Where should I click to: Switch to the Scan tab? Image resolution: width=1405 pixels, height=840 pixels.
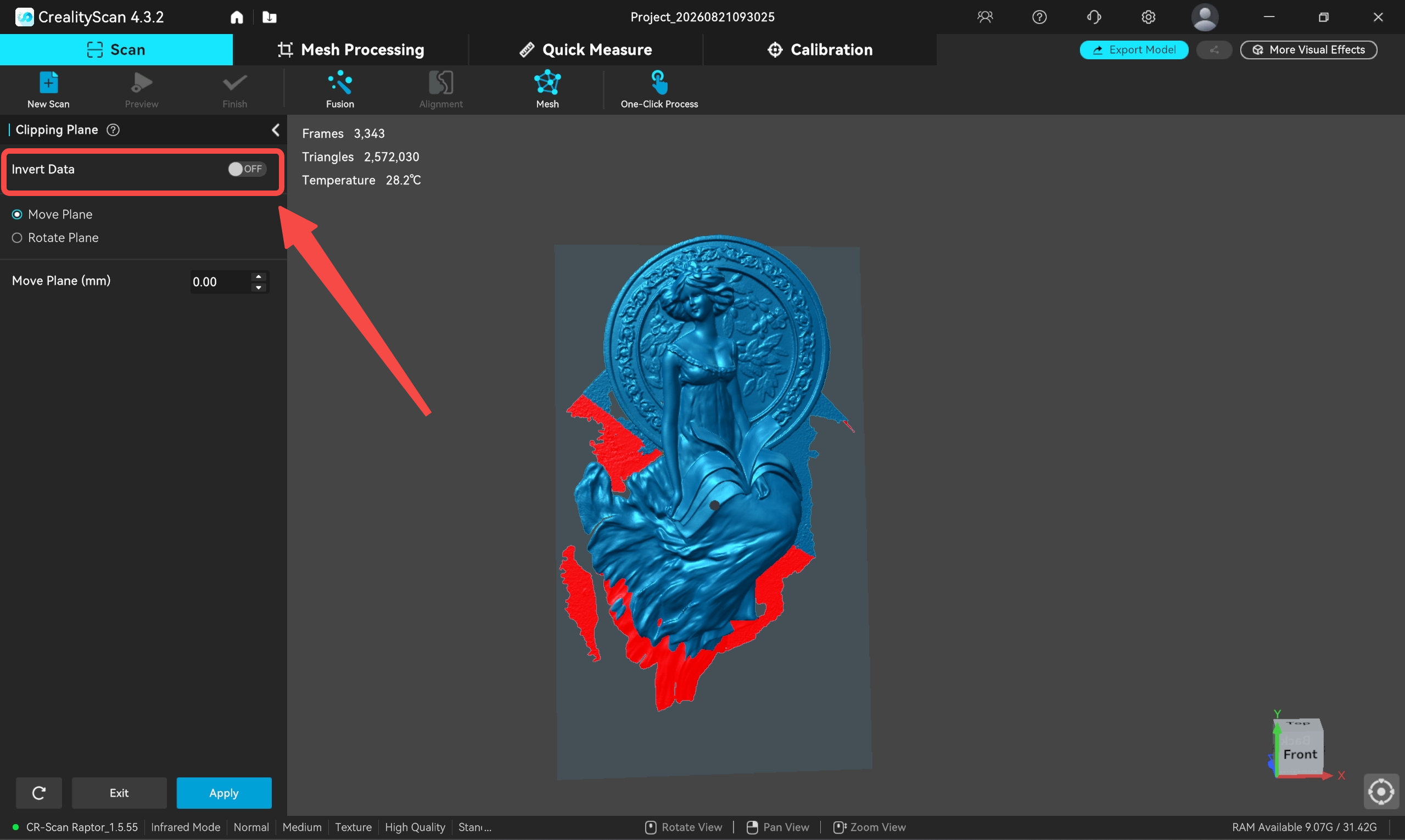coord(116,50)
